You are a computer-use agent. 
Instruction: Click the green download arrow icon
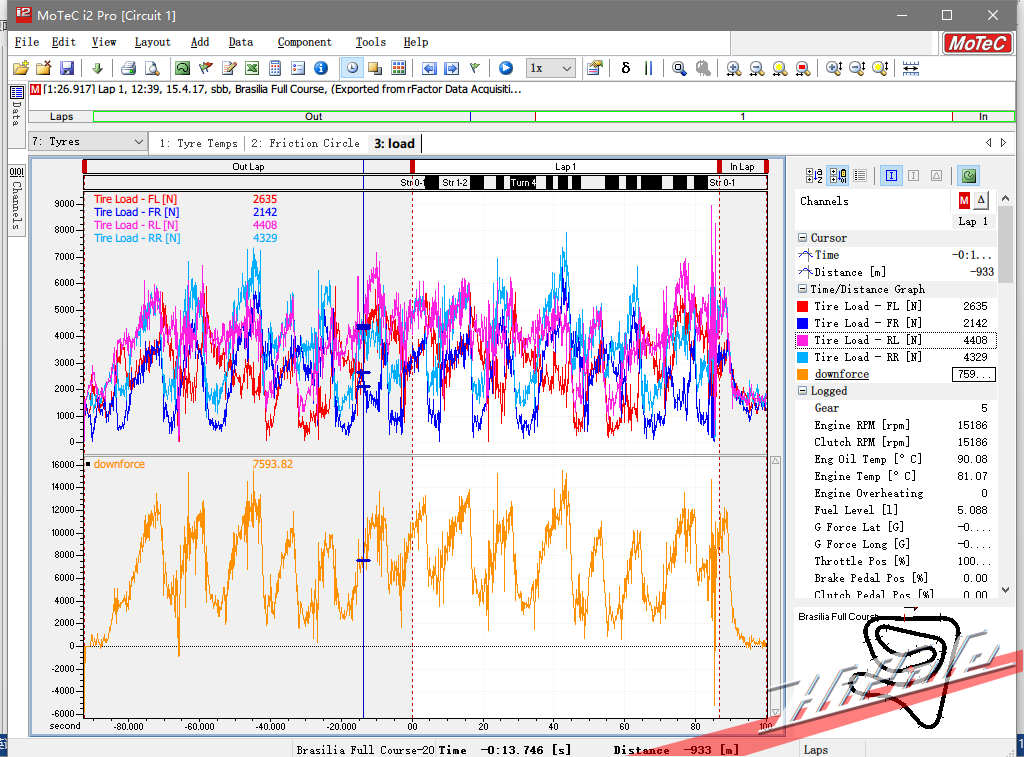(97, 68)
